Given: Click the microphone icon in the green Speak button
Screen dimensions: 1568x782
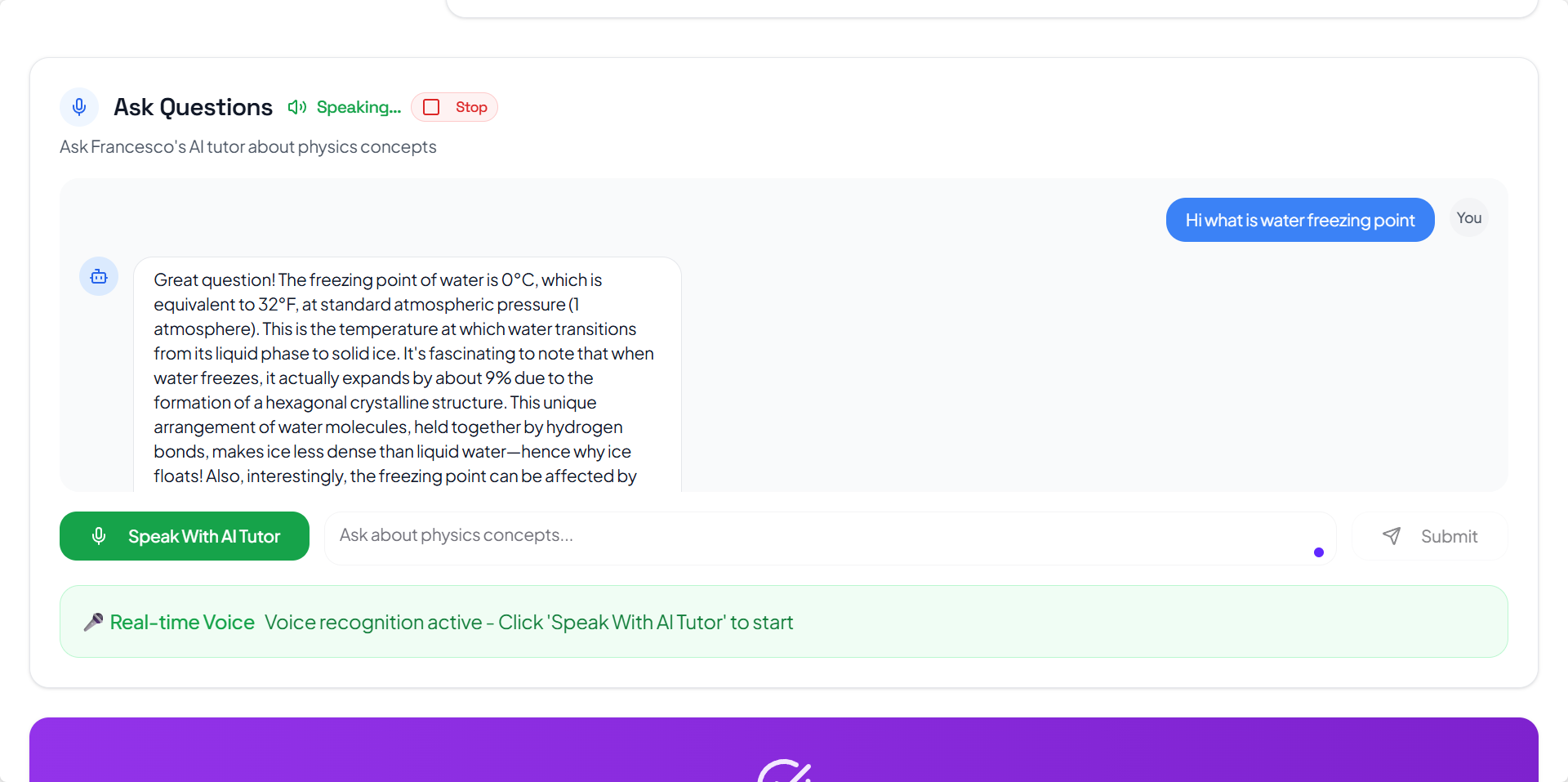Looking at the screenshot, I should point(99,536).
